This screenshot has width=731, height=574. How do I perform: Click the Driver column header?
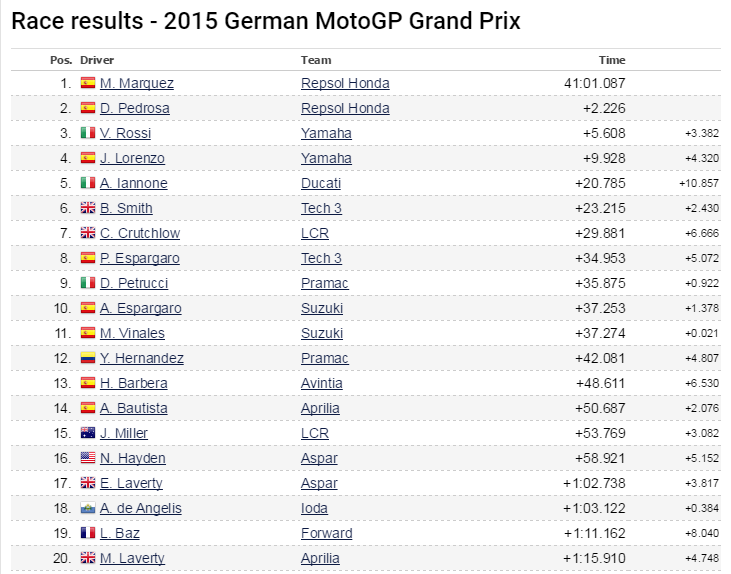[x=96, y=60]
